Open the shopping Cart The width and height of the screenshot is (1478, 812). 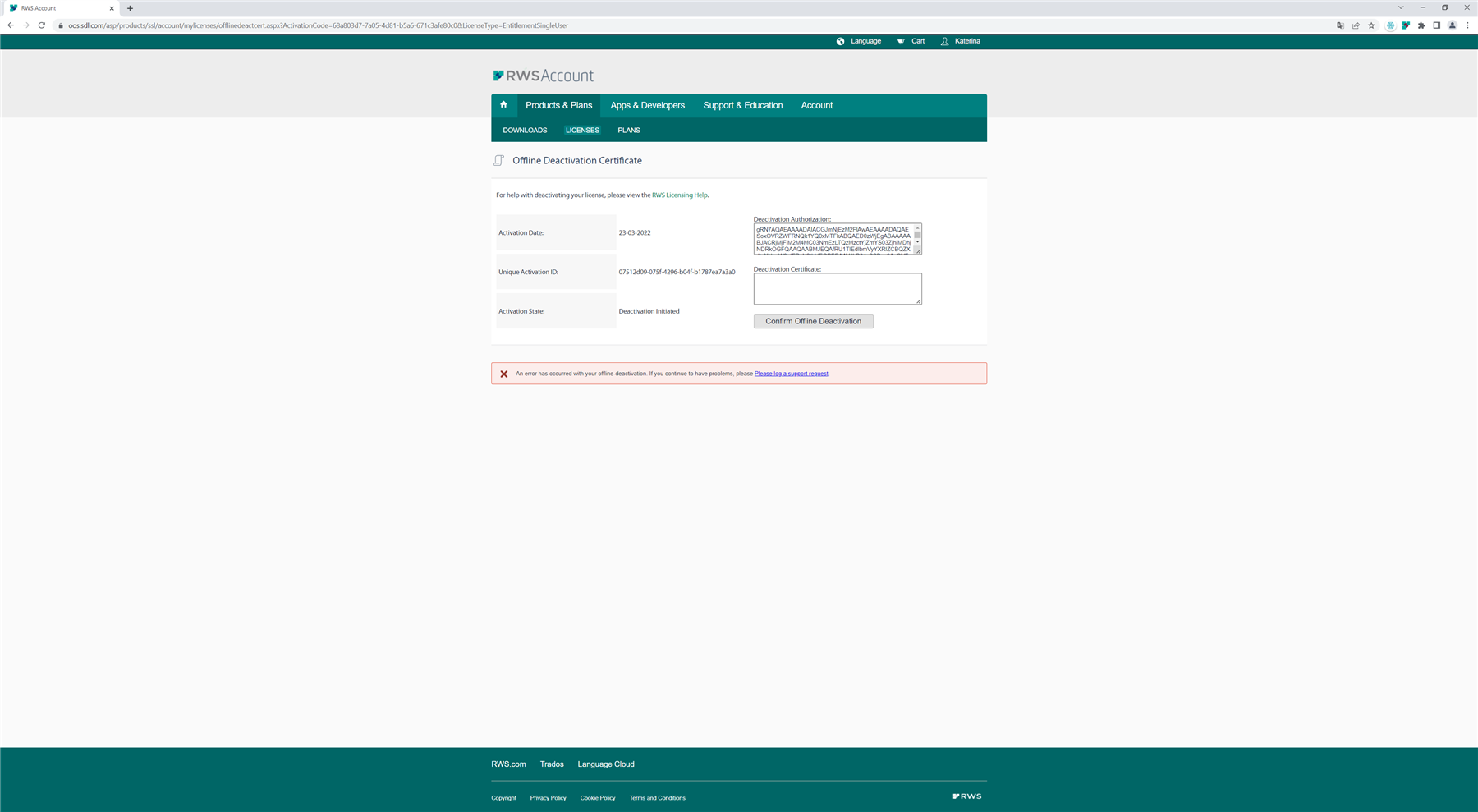coord(911,41)
